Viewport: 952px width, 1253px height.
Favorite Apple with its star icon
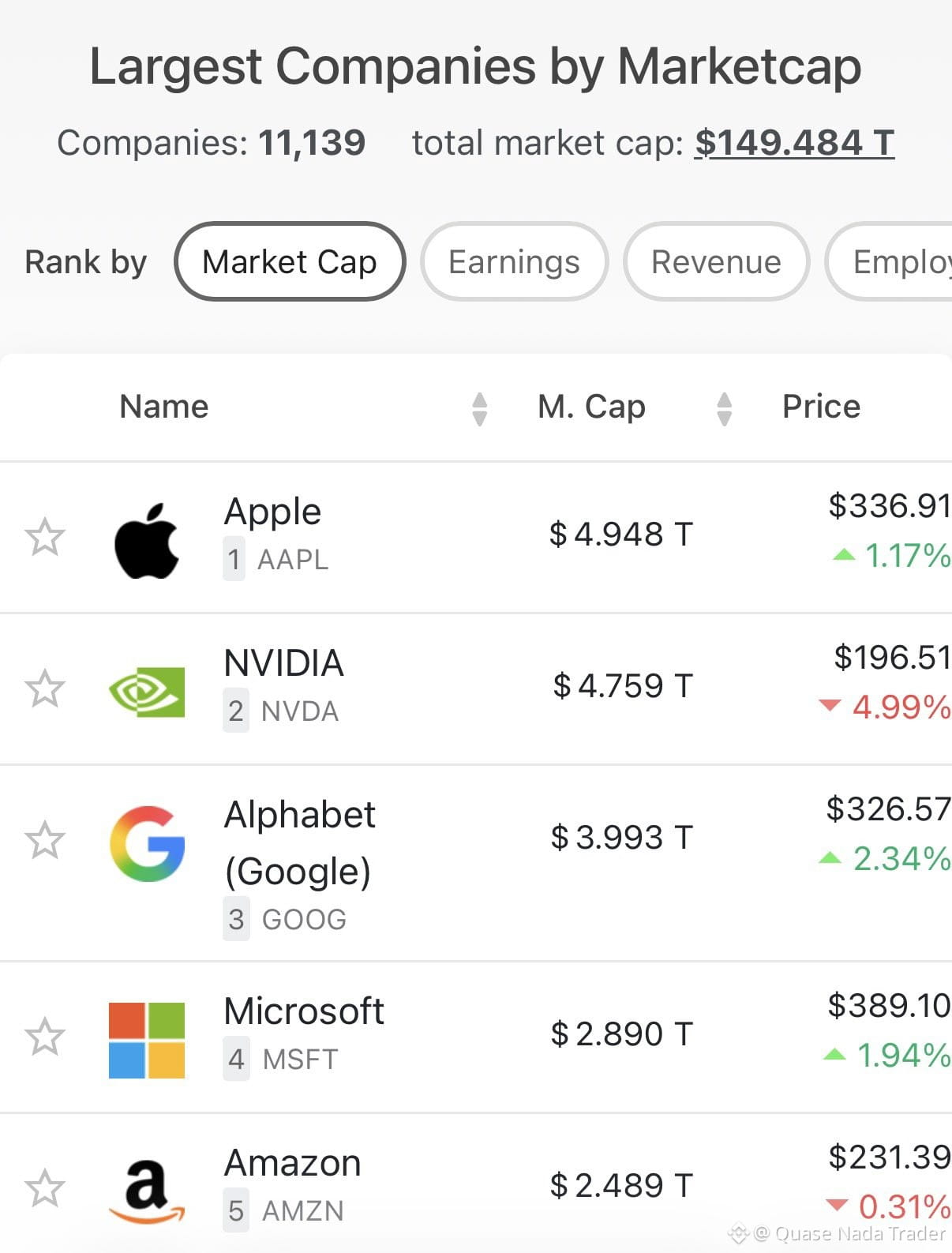point(44,537)
